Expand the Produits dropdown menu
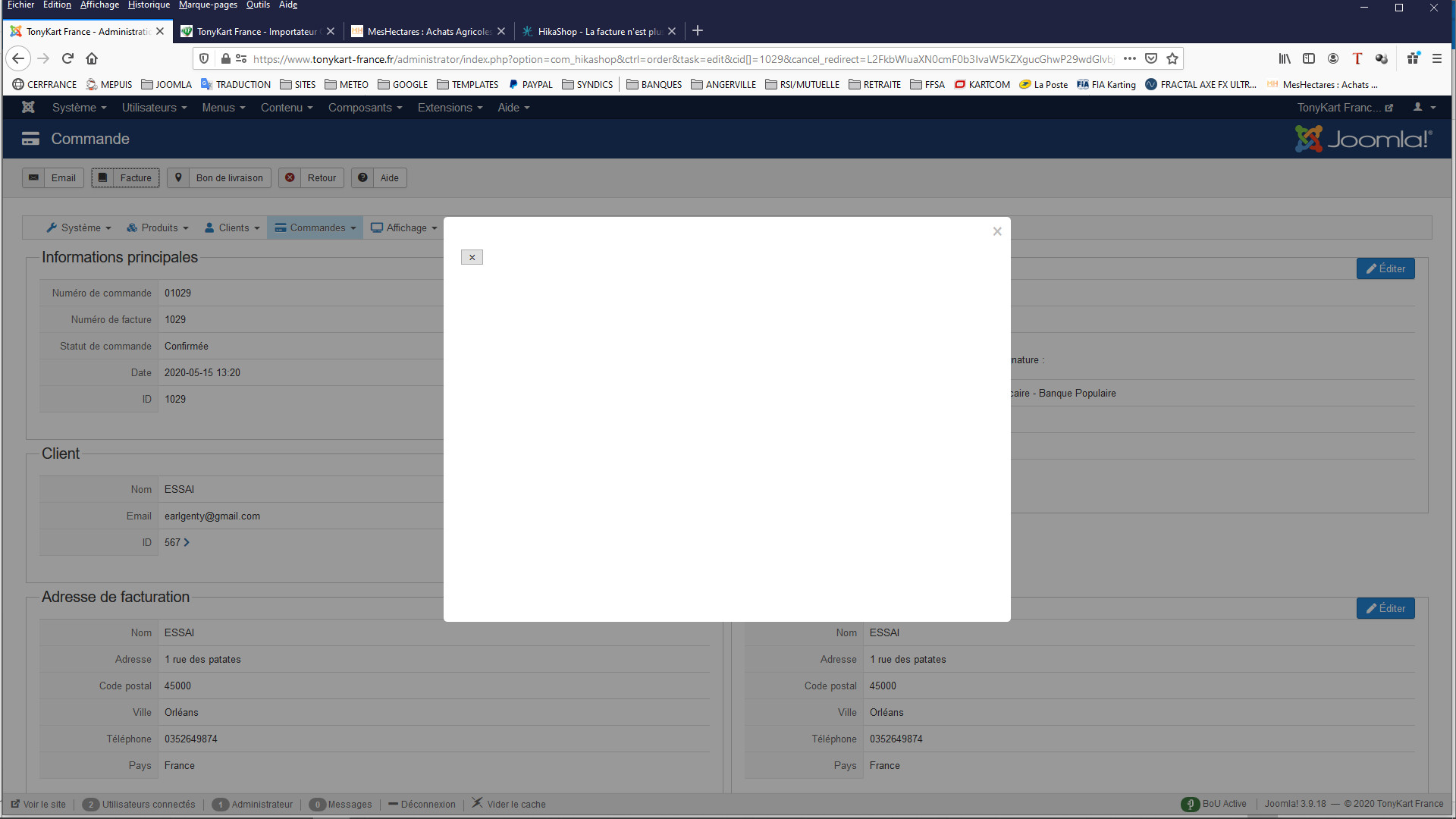This screenshot has height=819, width=1456. [x=158, y=227]
